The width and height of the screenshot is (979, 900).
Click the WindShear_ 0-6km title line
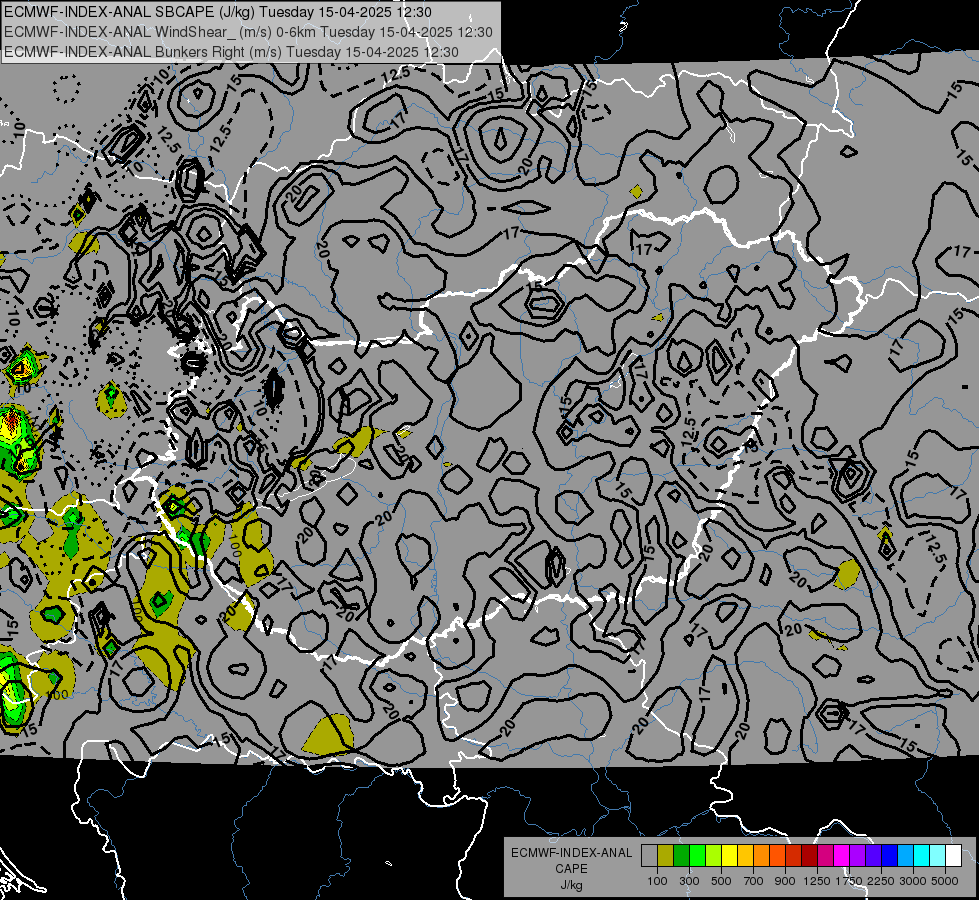[248, 32]
